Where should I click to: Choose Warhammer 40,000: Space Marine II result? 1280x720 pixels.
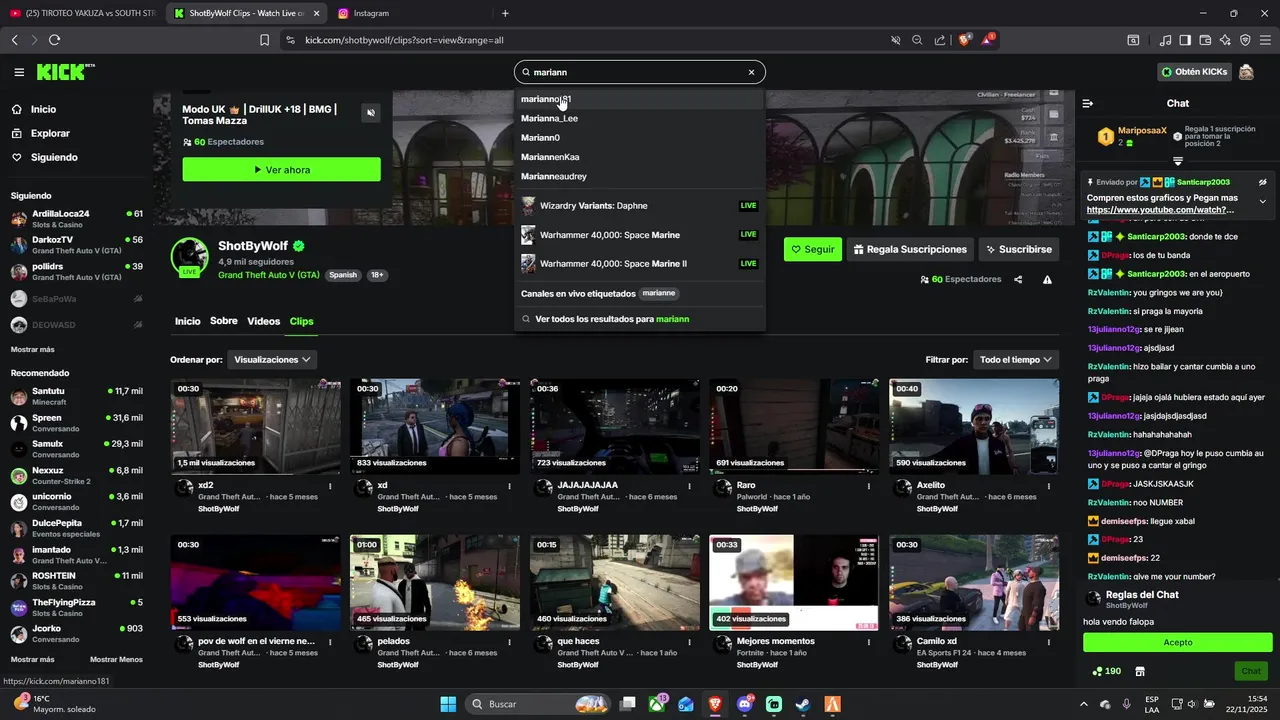(640, 264)
